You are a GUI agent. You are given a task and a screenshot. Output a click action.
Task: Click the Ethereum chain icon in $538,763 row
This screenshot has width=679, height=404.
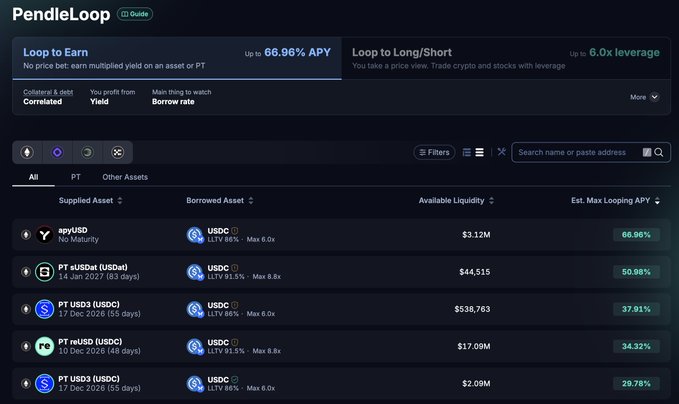point(26,309)
